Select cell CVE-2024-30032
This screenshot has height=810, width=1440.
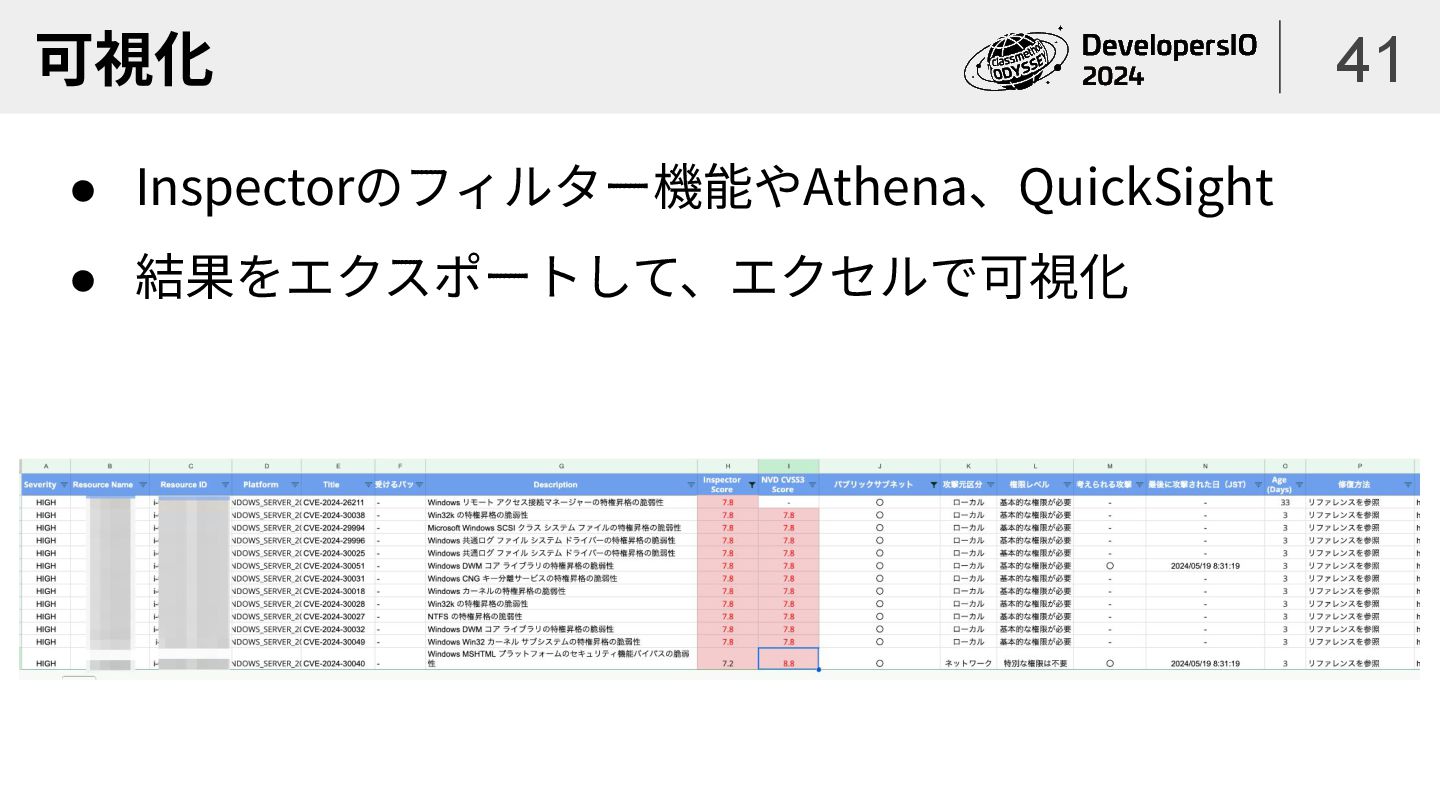338,629
